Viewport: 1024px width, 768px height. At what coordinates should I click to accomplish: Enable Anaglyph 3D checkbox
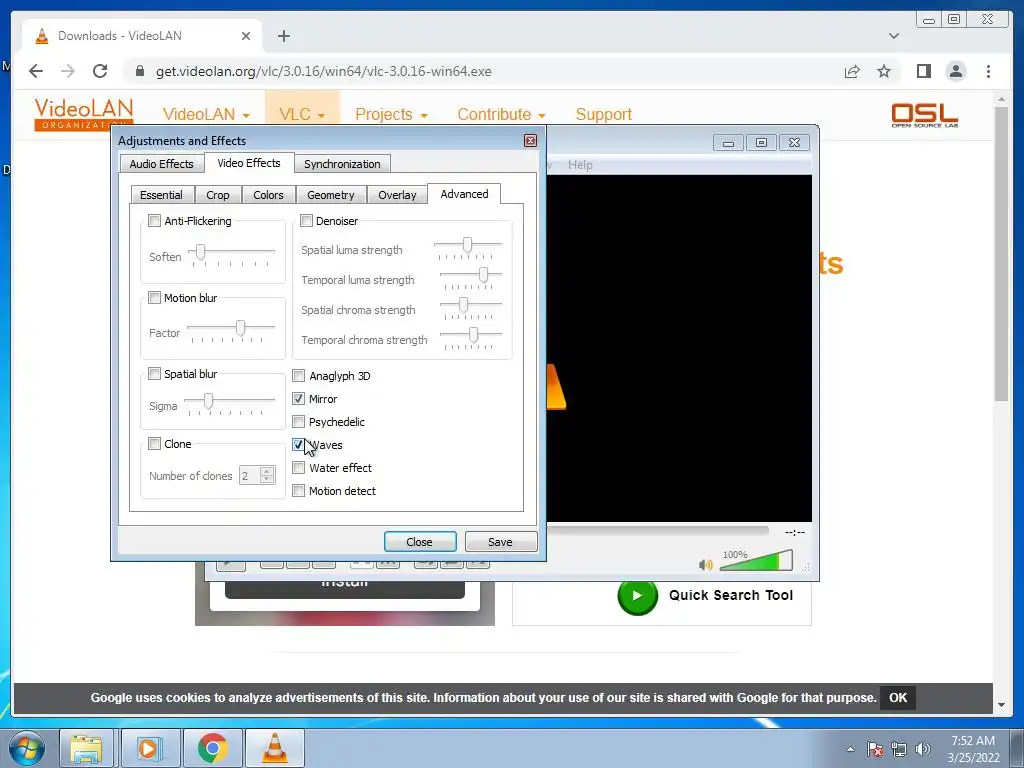(298, 376)
